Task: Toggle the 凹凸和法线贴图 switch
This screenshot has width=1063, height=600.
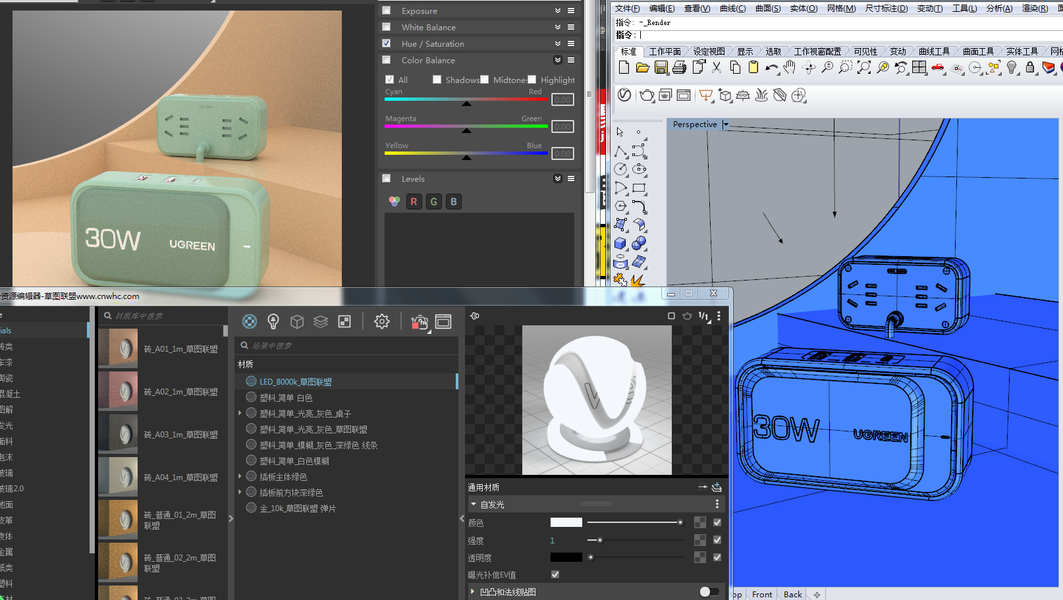Action: coord(709,592)
